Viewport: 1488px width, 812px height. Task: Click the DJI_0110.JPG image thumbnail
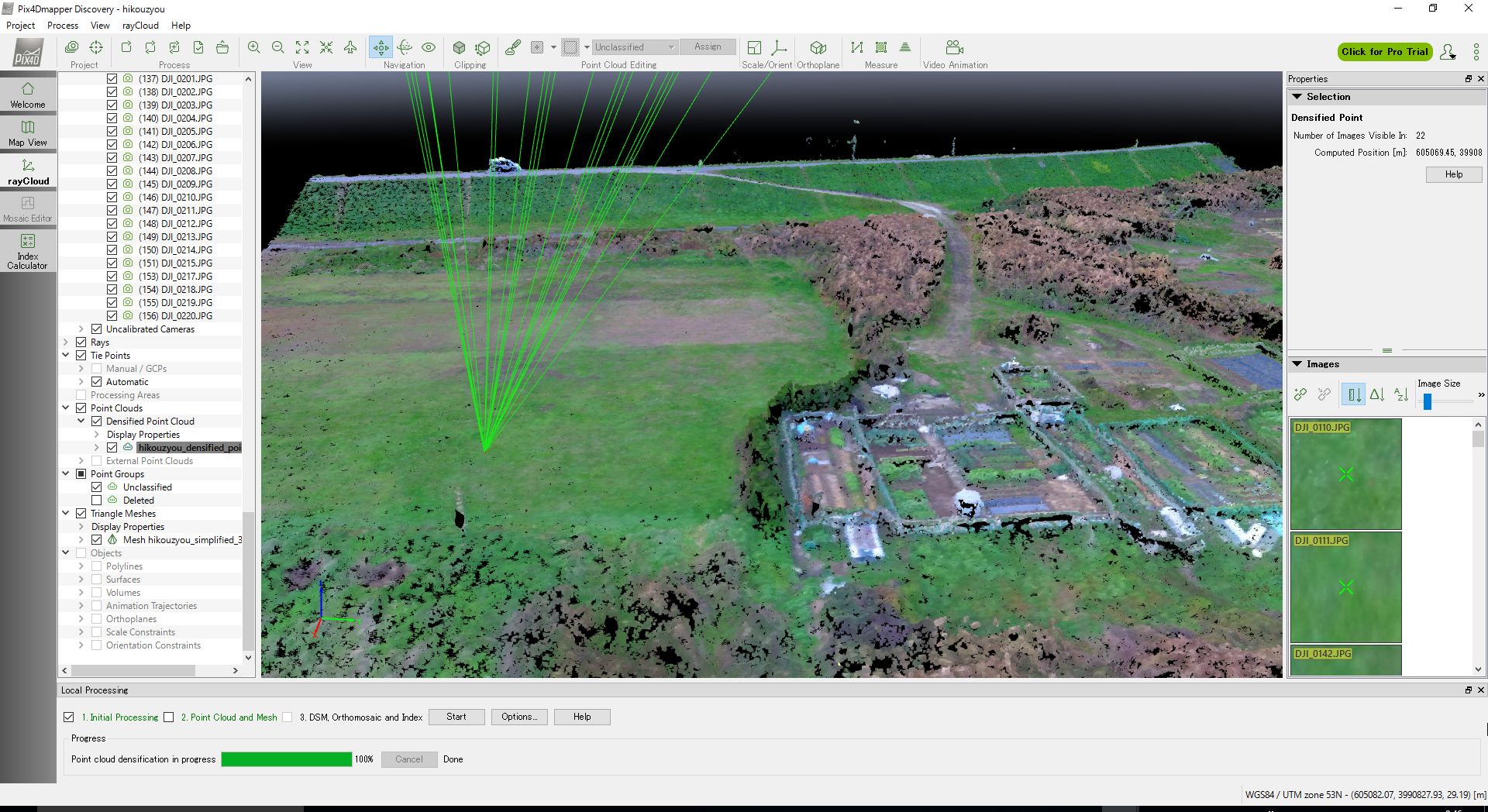click(1346, 474)
